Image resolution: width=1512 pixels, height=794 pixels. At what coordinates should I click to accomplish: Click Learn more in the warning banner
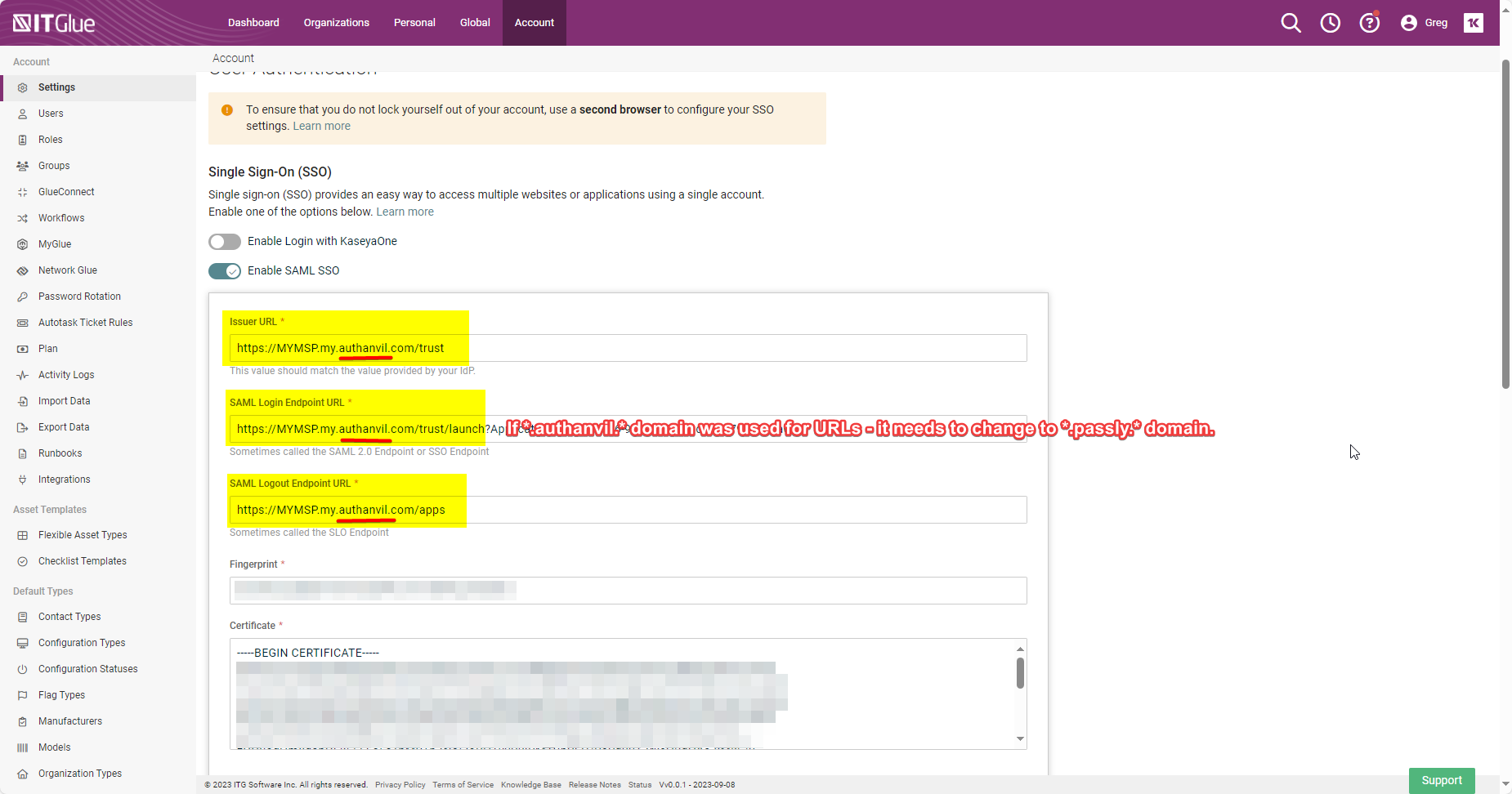(321, 126)
